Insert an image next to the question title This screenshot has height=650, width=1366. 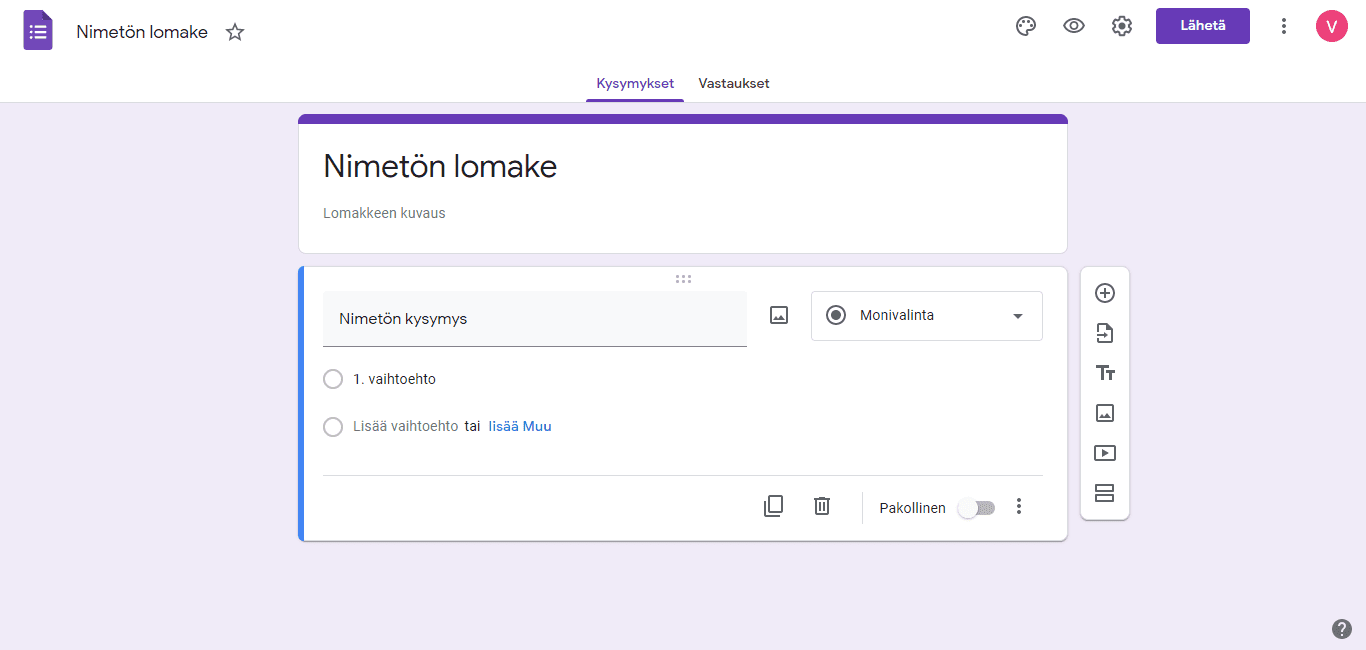click(778, 314)
